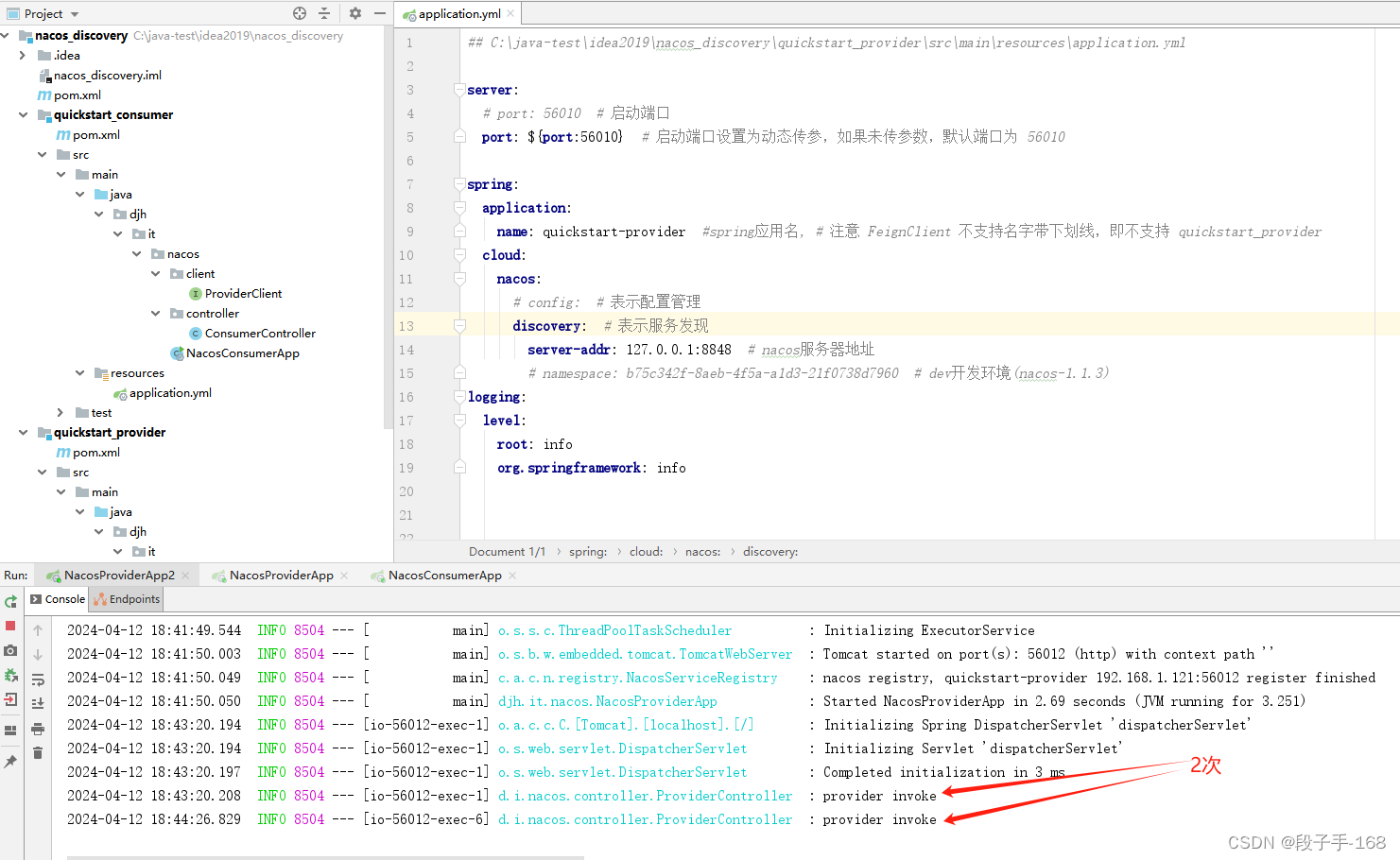The width and height of the screenshot is (1400, 860).
Task: Open the restore layout icon in Run panel
Action: (10, 731)
